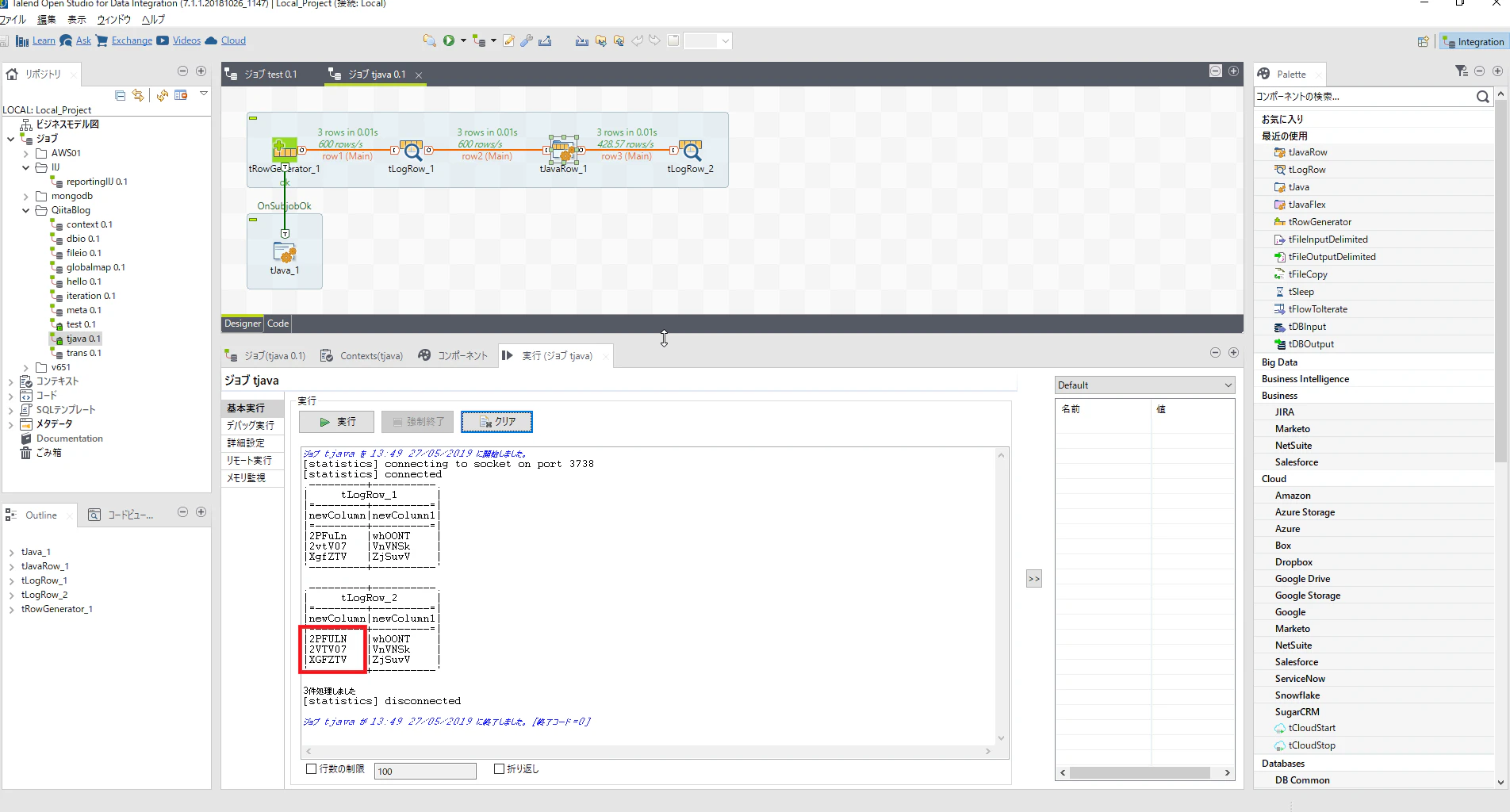
Task: Select the tLogRow_2 component on the canvas
Action: click(690, 151)
